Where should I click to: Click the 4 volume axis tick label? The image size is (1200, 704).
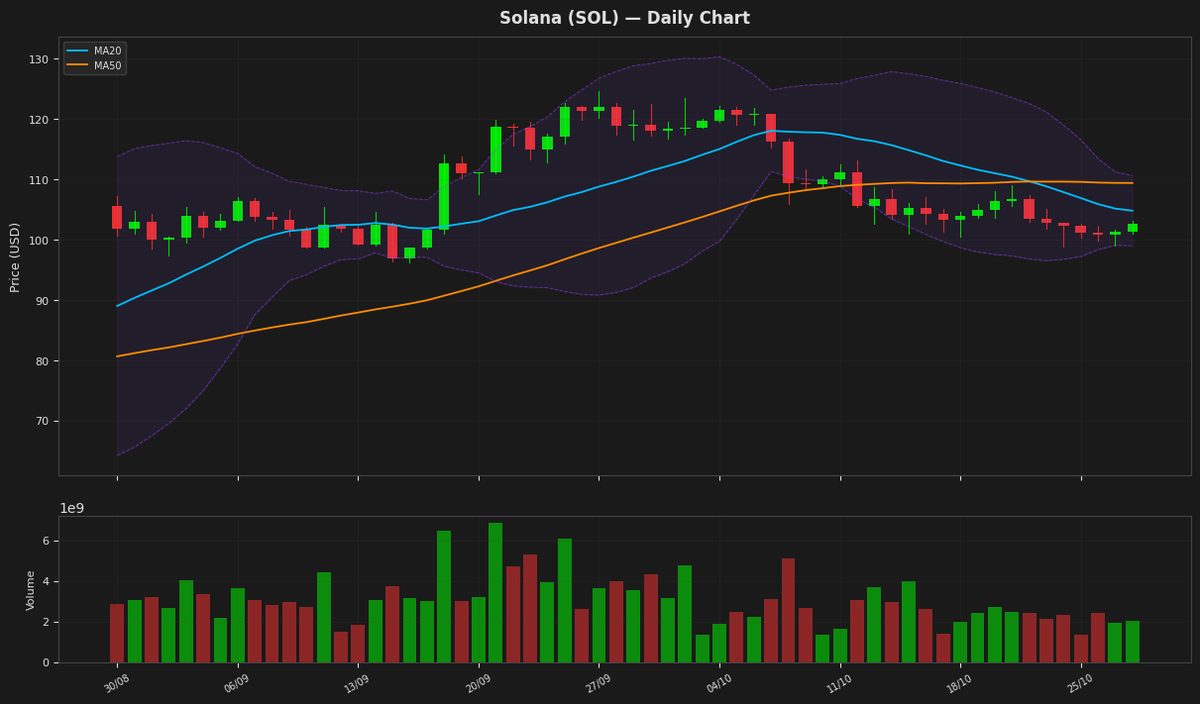46,582
